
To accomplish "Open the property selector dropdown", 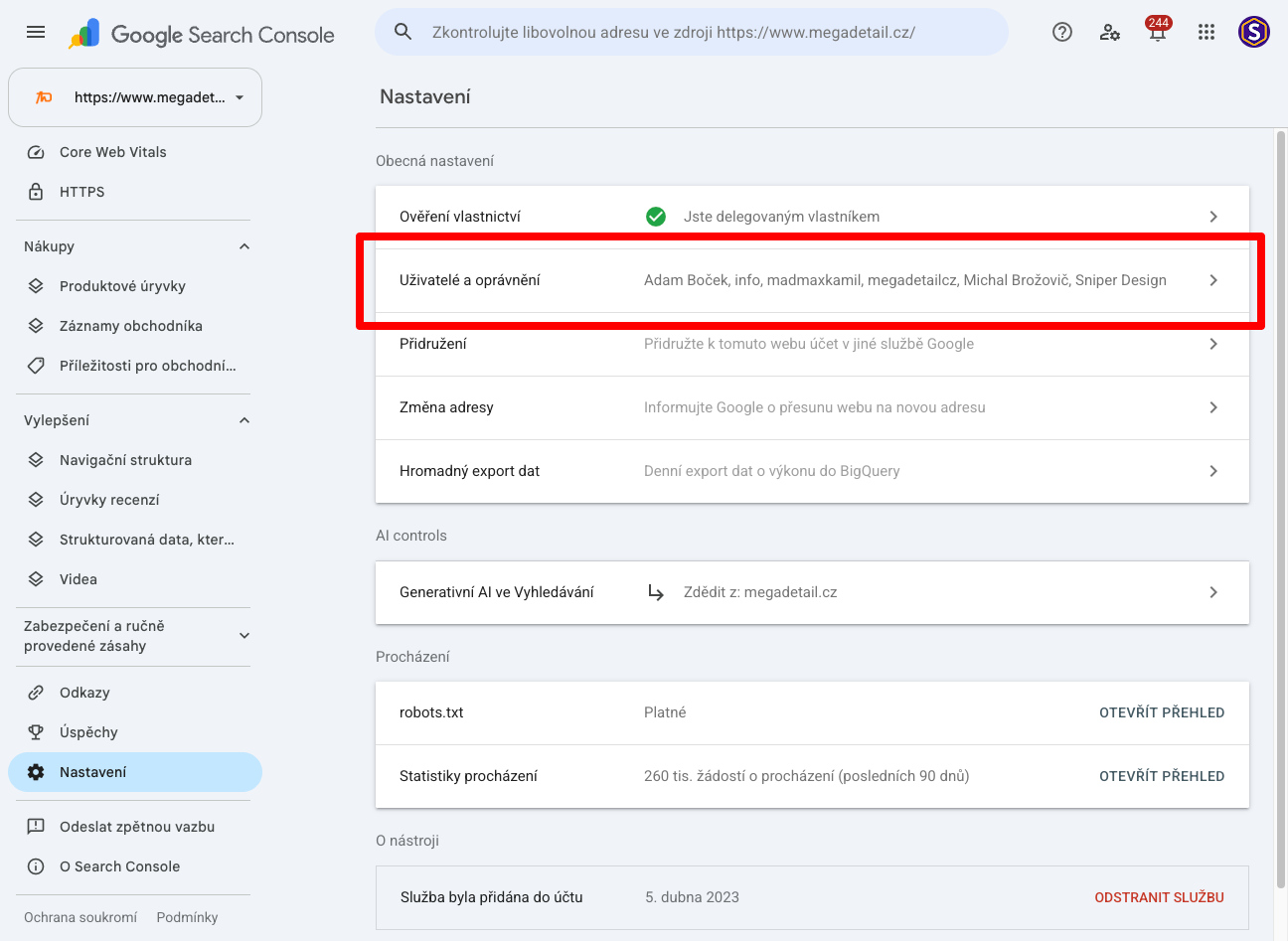I will tap(135, 97).
